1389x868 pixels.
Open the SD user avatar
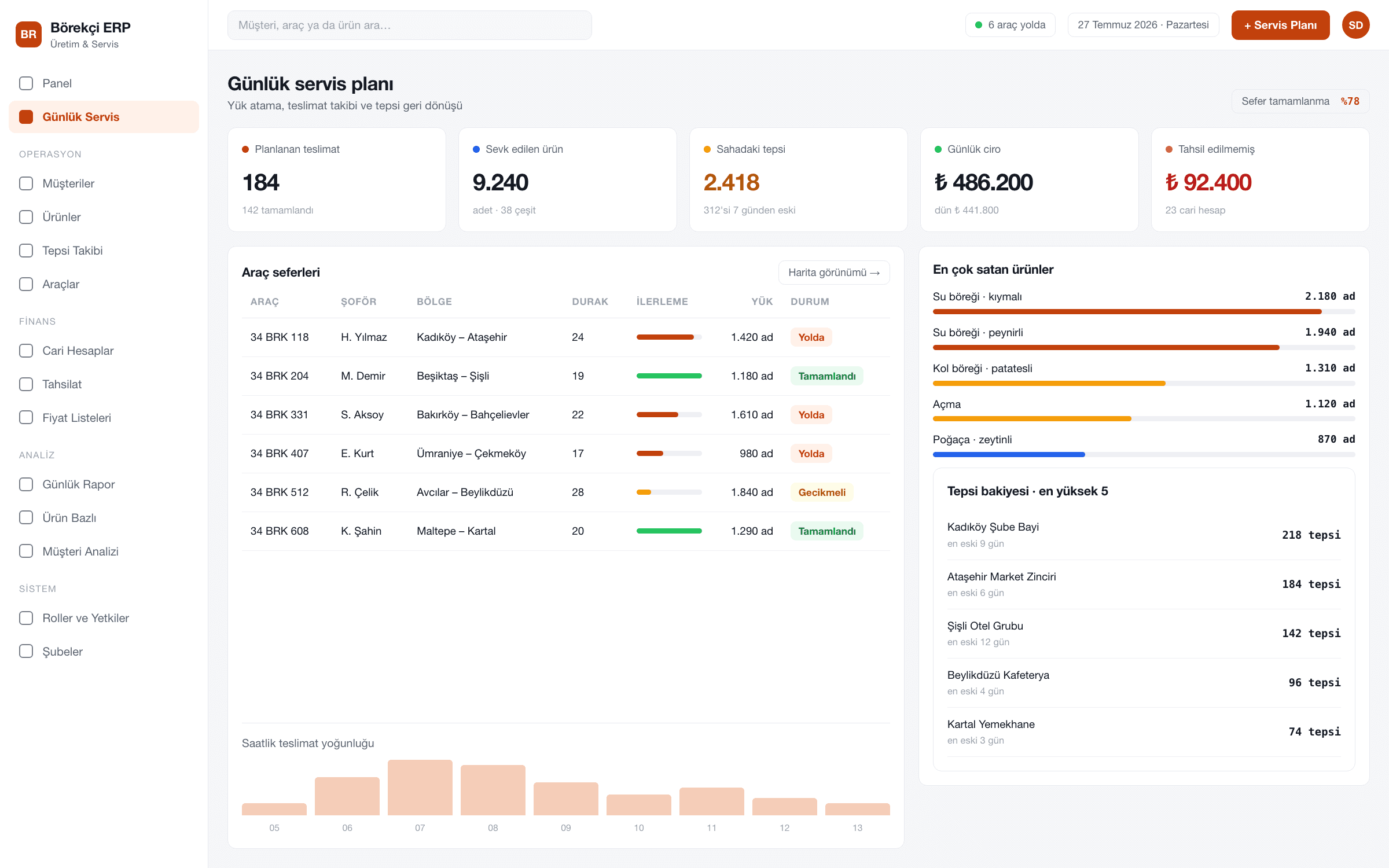[1355, 25]
